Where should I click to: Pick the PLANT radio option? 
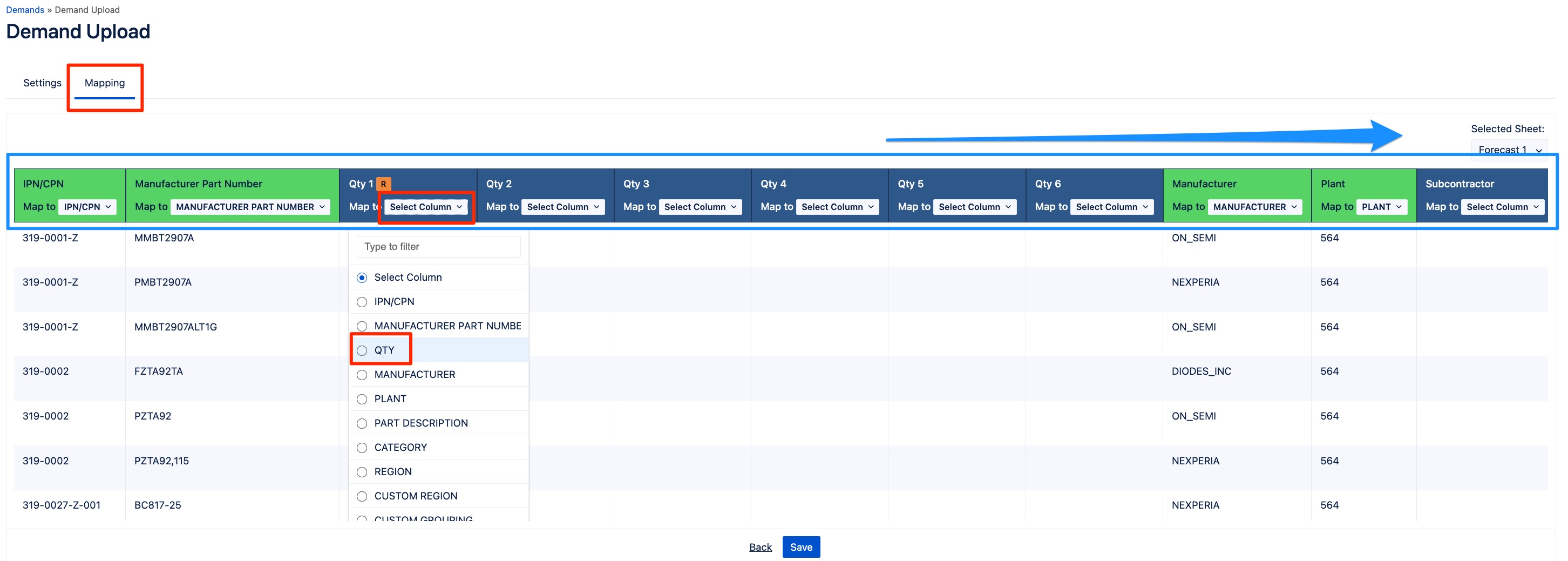362,399
